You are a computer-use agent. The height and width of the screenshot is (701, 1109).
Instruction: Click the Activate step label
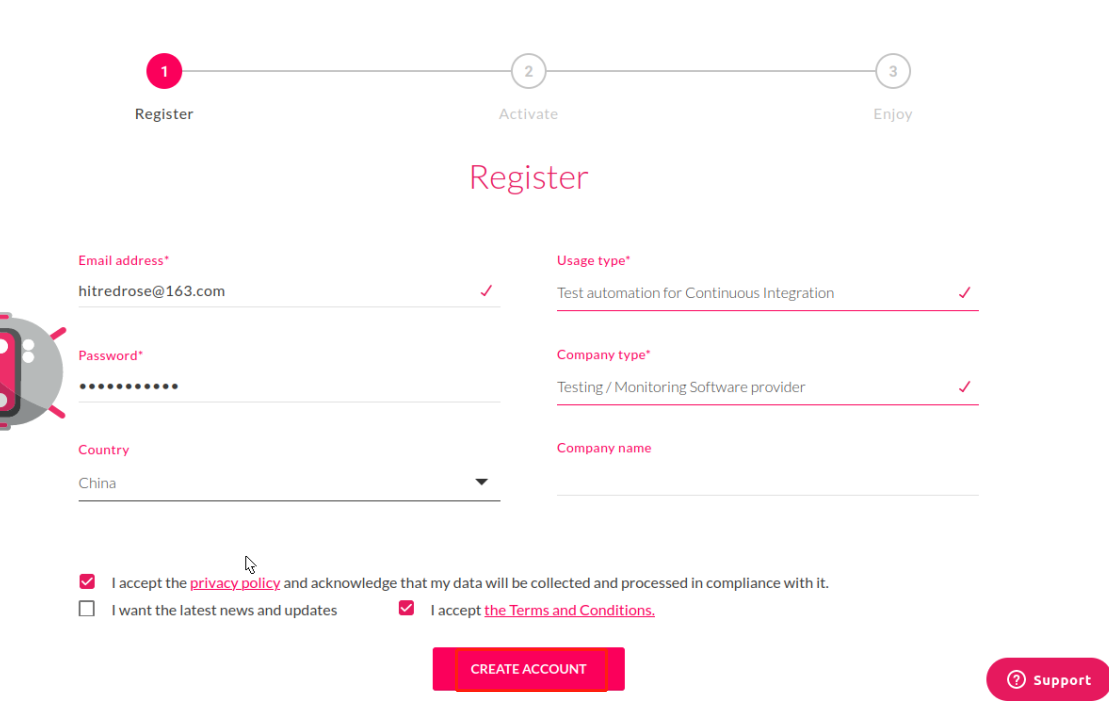528,114
